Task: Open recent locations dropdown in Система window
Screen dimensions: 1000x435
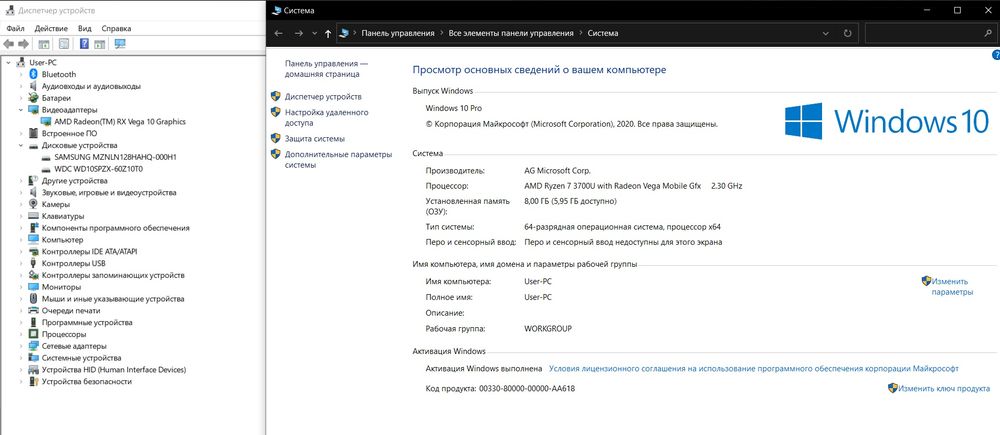Action: (x=314, y=33)
